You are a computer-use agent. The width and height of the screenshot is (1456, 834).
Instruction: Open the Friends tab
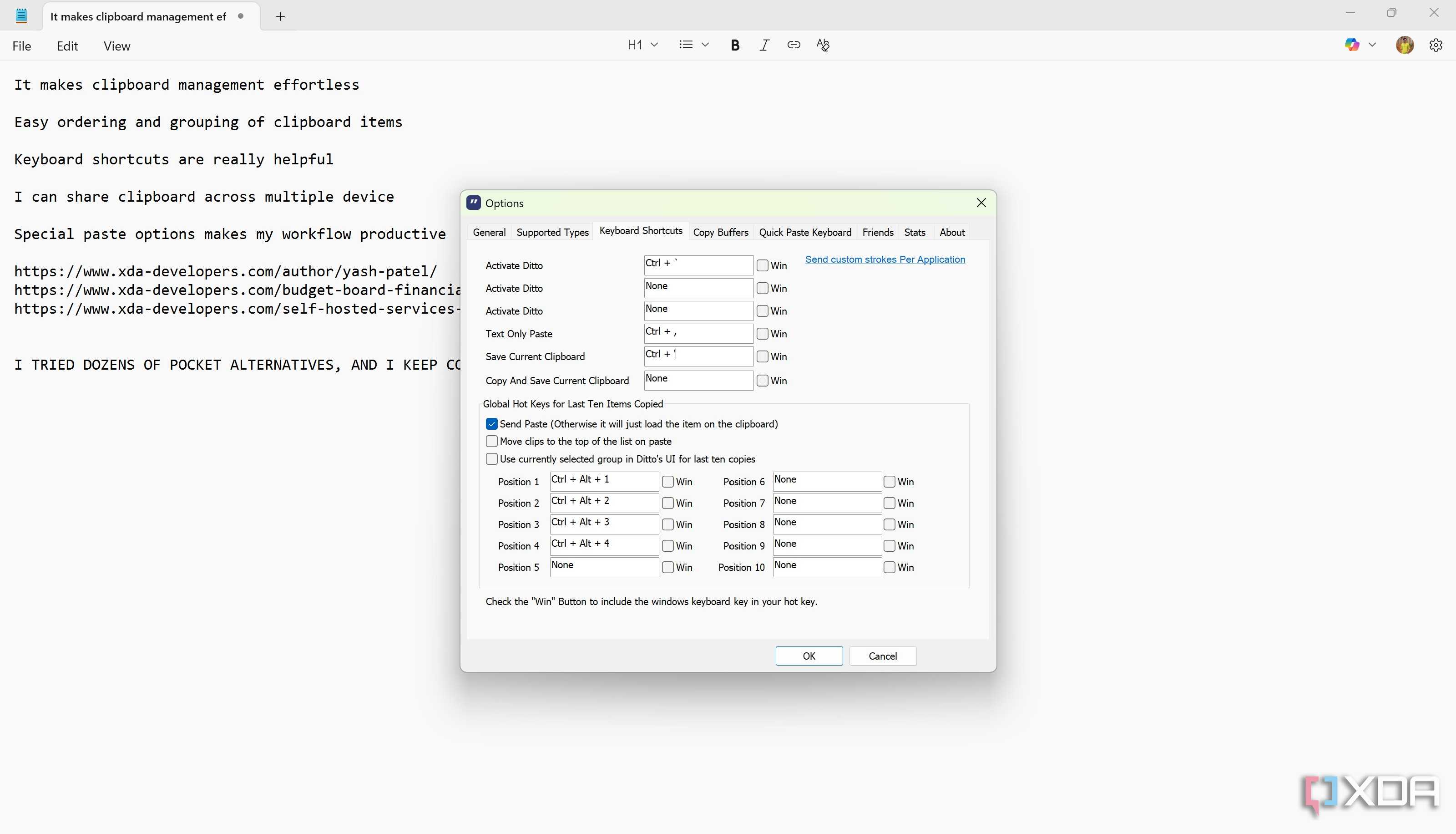tap(877, 233)
